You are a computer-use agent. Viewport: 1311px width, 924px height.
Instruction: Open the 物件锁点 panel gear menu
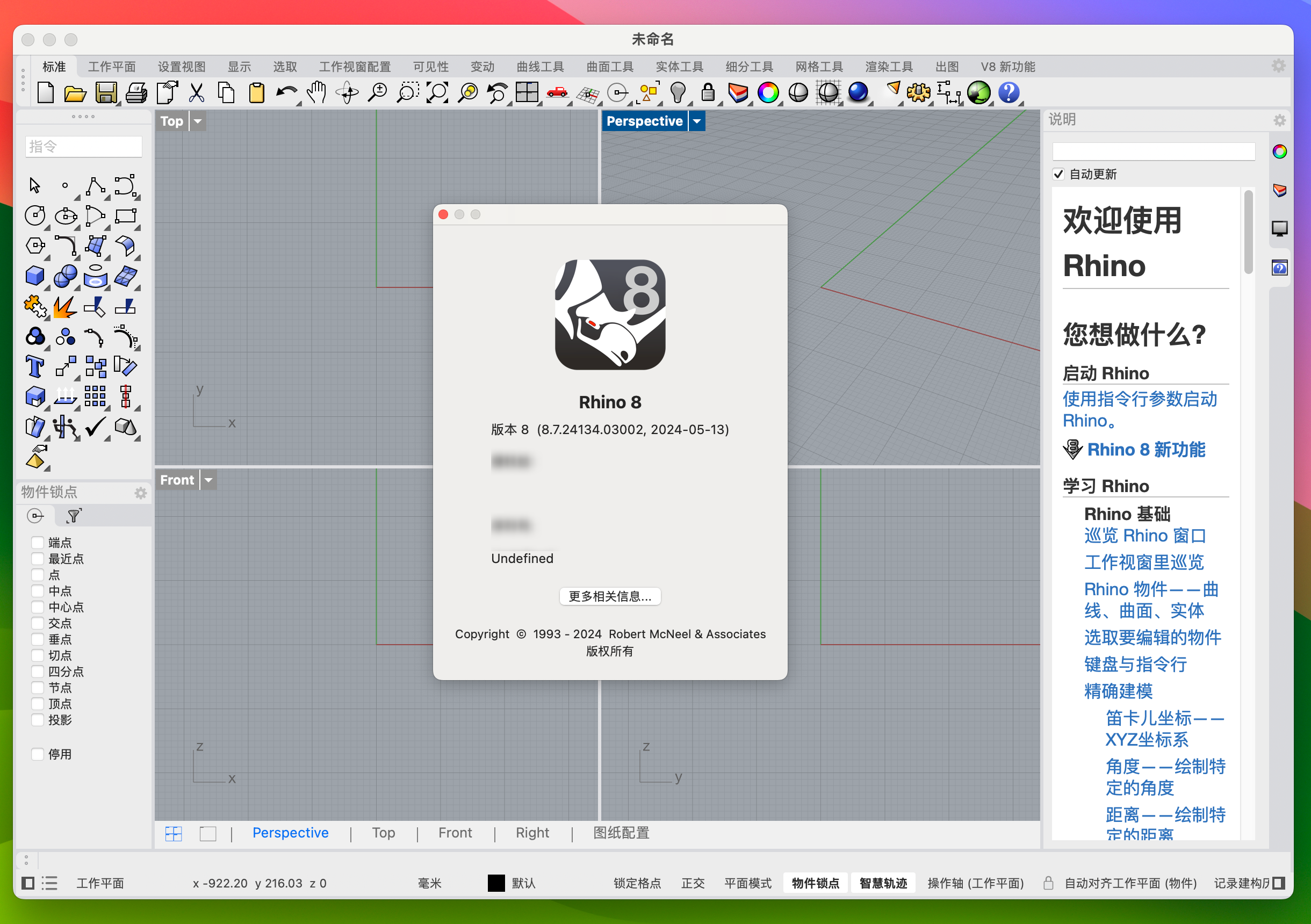[140, 493]
